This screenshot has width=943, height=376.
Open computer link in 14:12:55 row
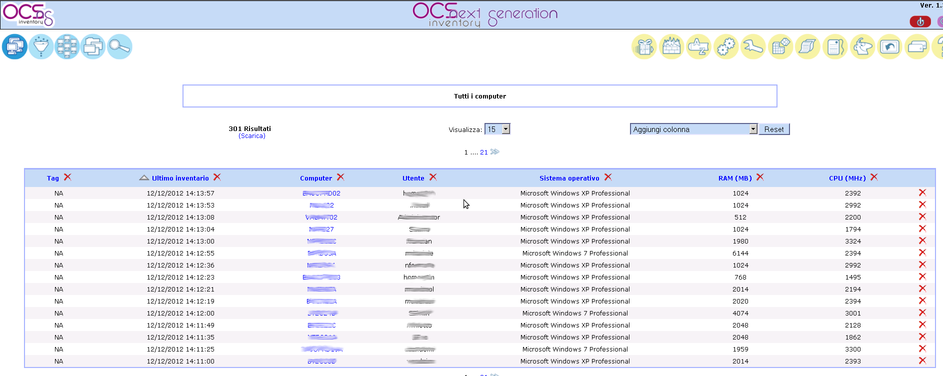321,253
